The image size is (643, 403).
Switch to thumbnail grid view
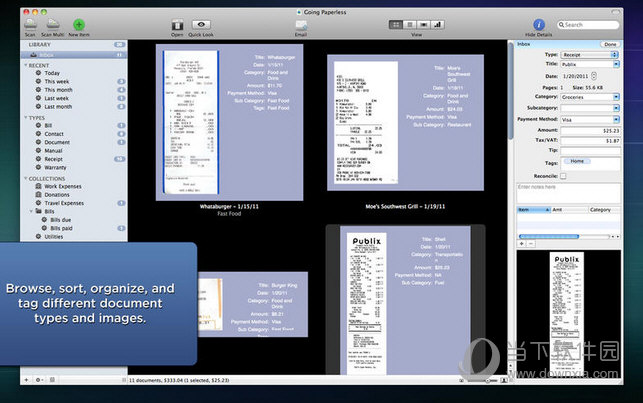396,25
